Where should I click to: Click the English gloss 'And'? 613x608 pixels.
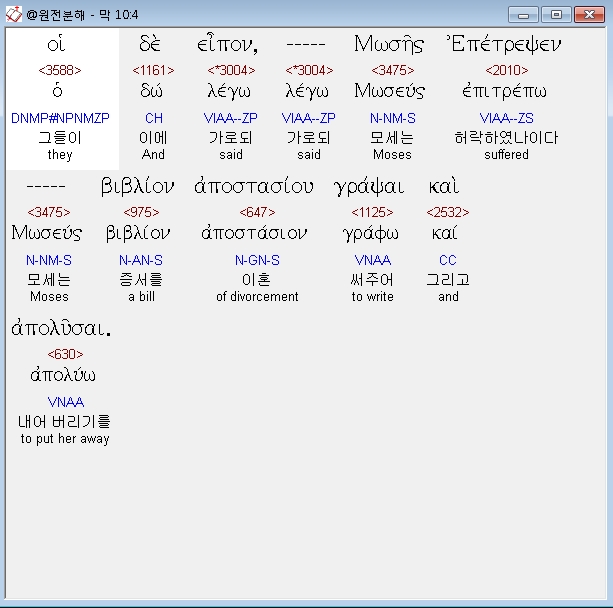[x=153, y=154]
